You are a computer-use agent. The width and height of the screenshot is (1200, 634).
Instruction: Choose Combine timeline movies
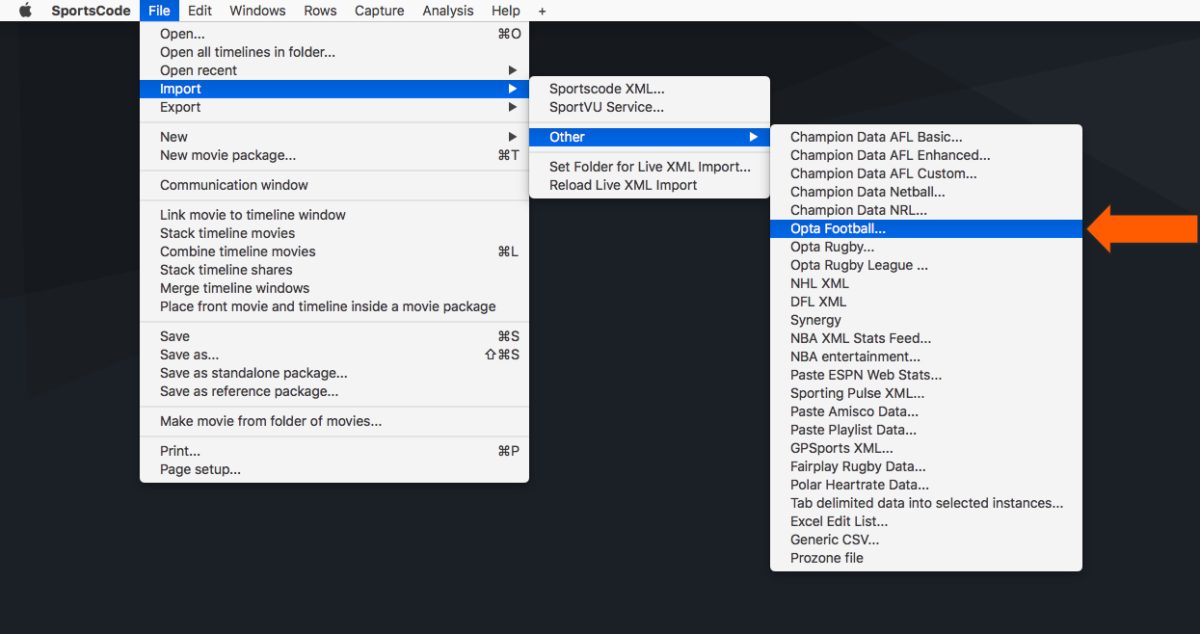334,252
